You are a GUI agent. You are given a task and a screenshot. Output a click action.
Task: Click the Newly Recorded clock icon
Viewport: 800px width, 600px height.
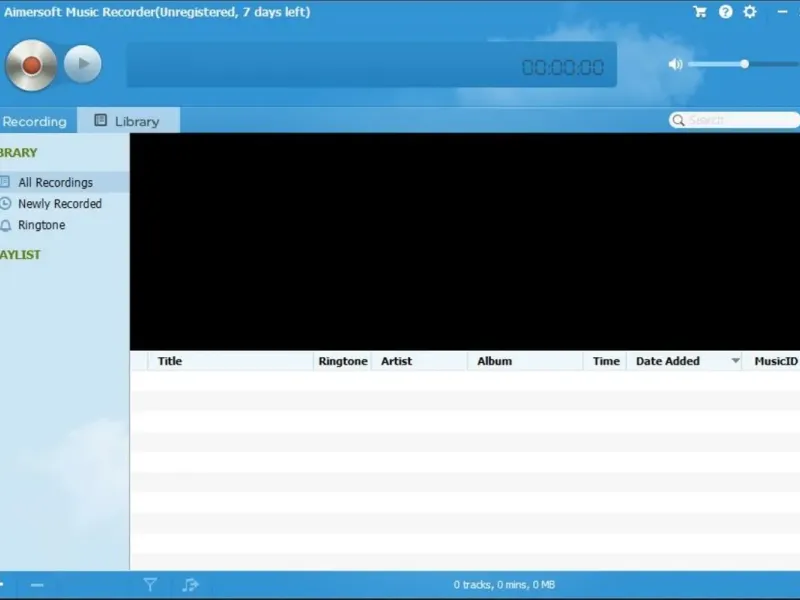tap(5, 204)
